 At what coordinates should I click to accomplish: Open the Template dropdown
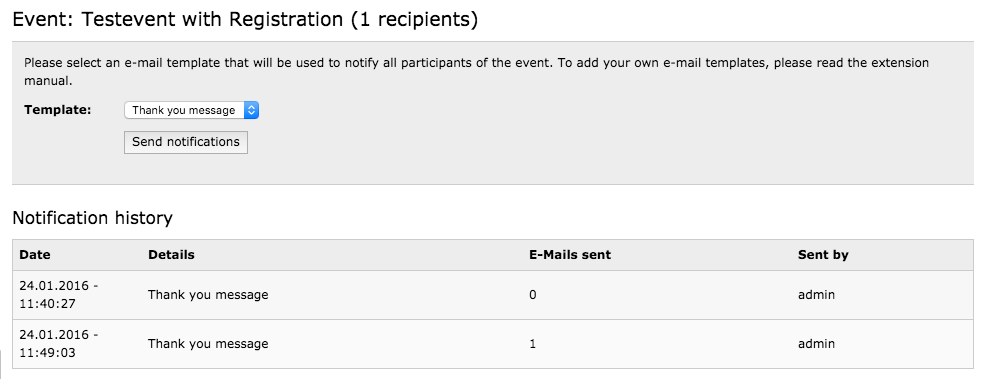pos(191,110)
